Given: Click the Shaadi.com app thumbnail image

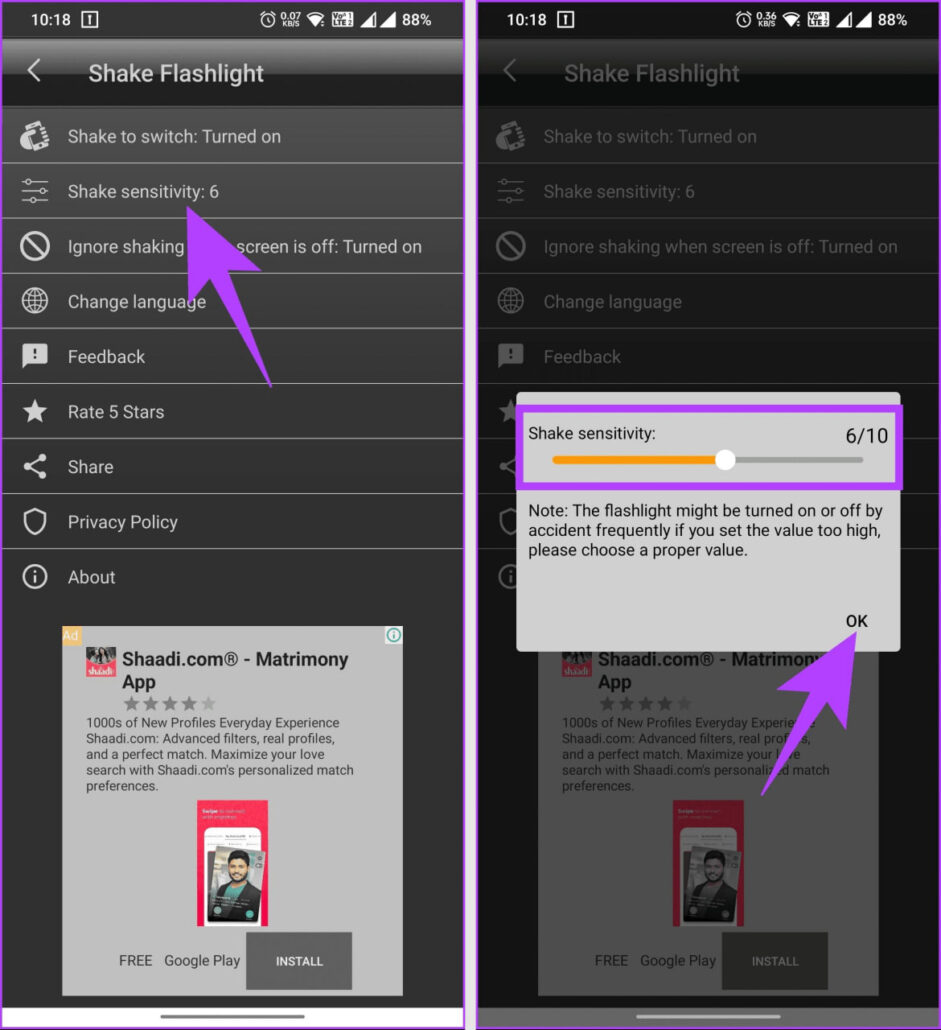Looking at the screenshot, I should coord(232,862).
